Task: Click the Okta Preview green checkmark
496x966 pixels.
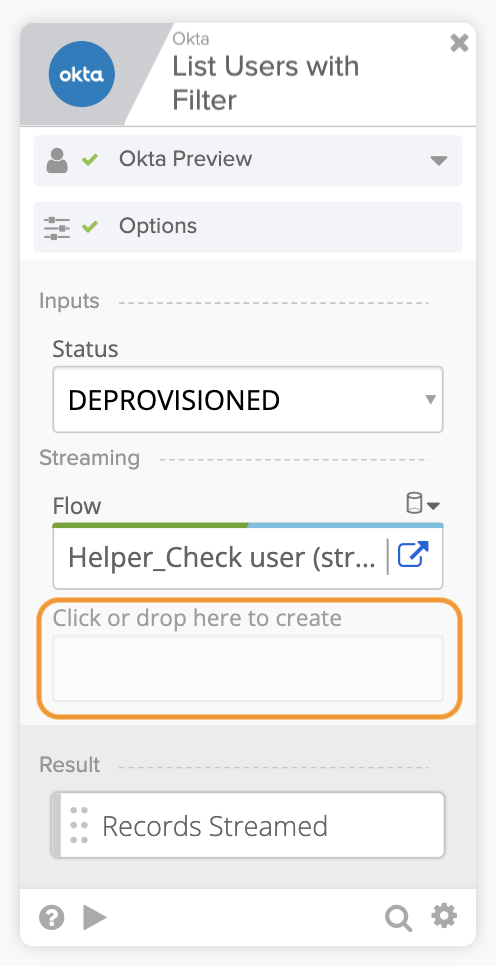Action: (x=90, y=160)
